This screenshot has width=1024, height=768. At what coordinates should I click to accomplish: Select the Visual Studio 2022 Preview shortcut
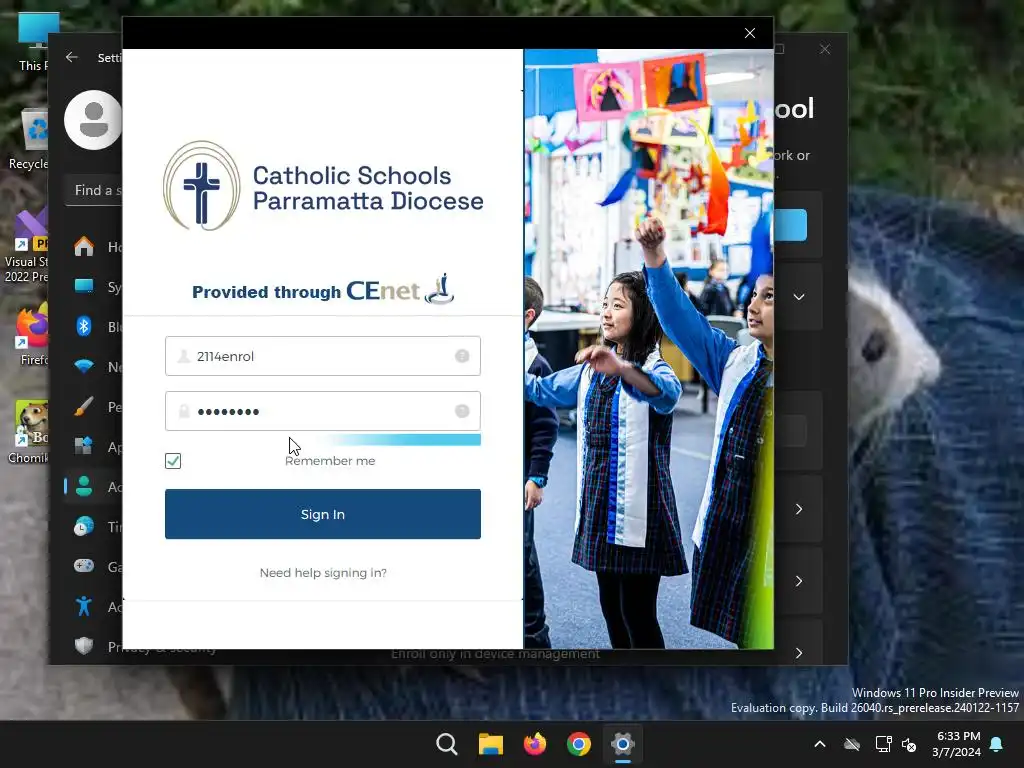[x=26, y=247]
